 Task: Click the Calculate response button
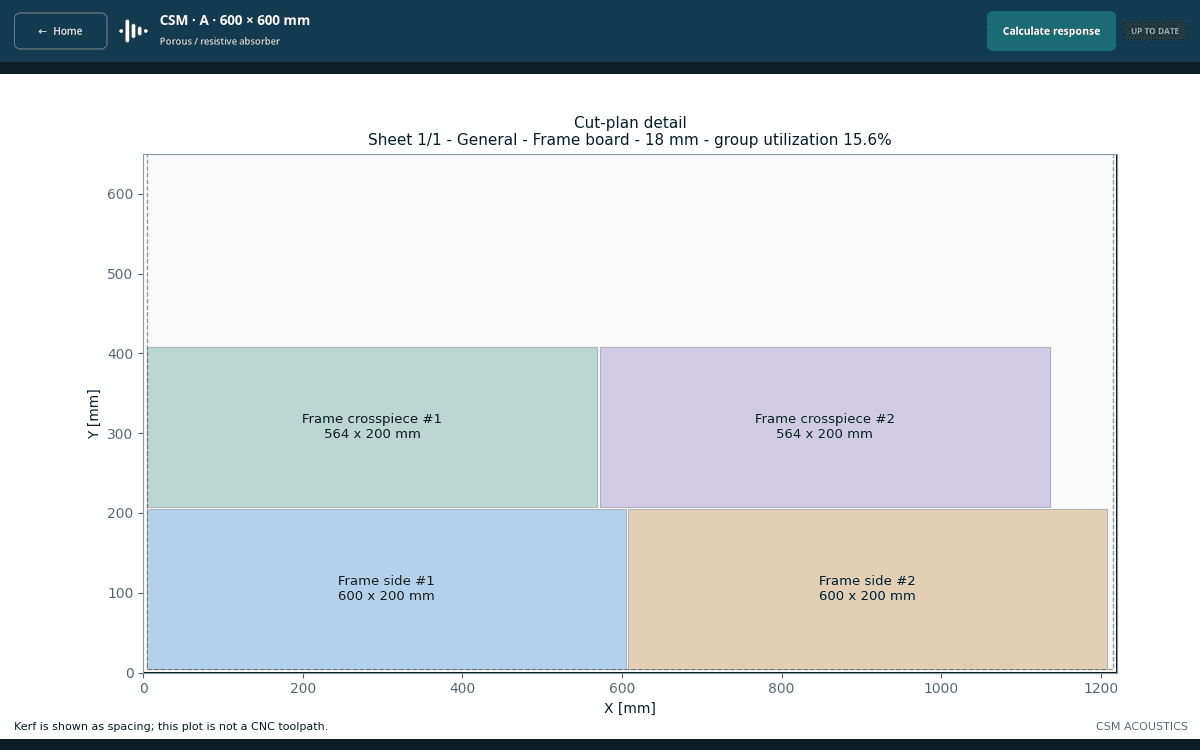pos(1051,31)
